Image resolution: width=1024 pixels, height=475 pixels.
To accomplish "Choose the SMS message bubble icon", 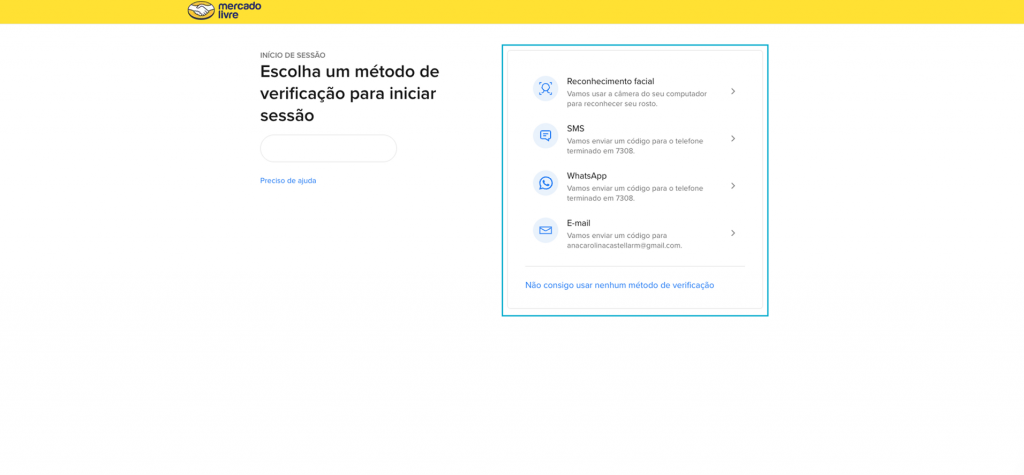I will [x=545, y=136].
